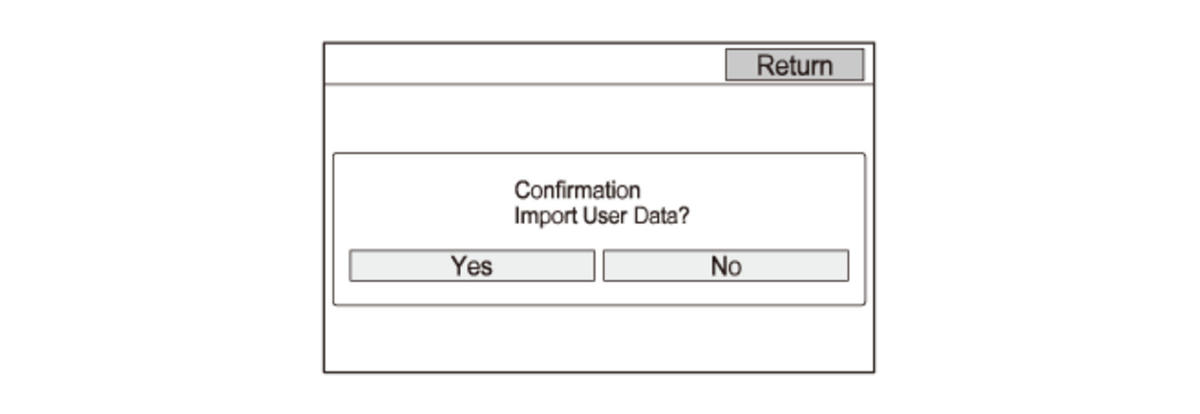Screen dimensions: 1200x414
Task: Click the blank area above the confirmation box
Action: coord(598,118)
